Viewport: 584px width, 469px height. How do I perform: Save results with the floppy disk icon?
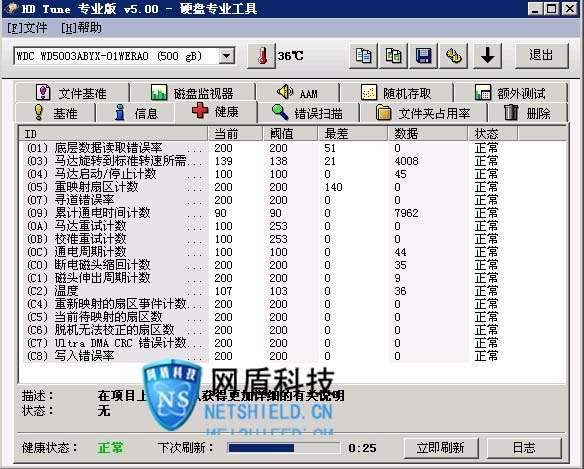pos(423,56)
